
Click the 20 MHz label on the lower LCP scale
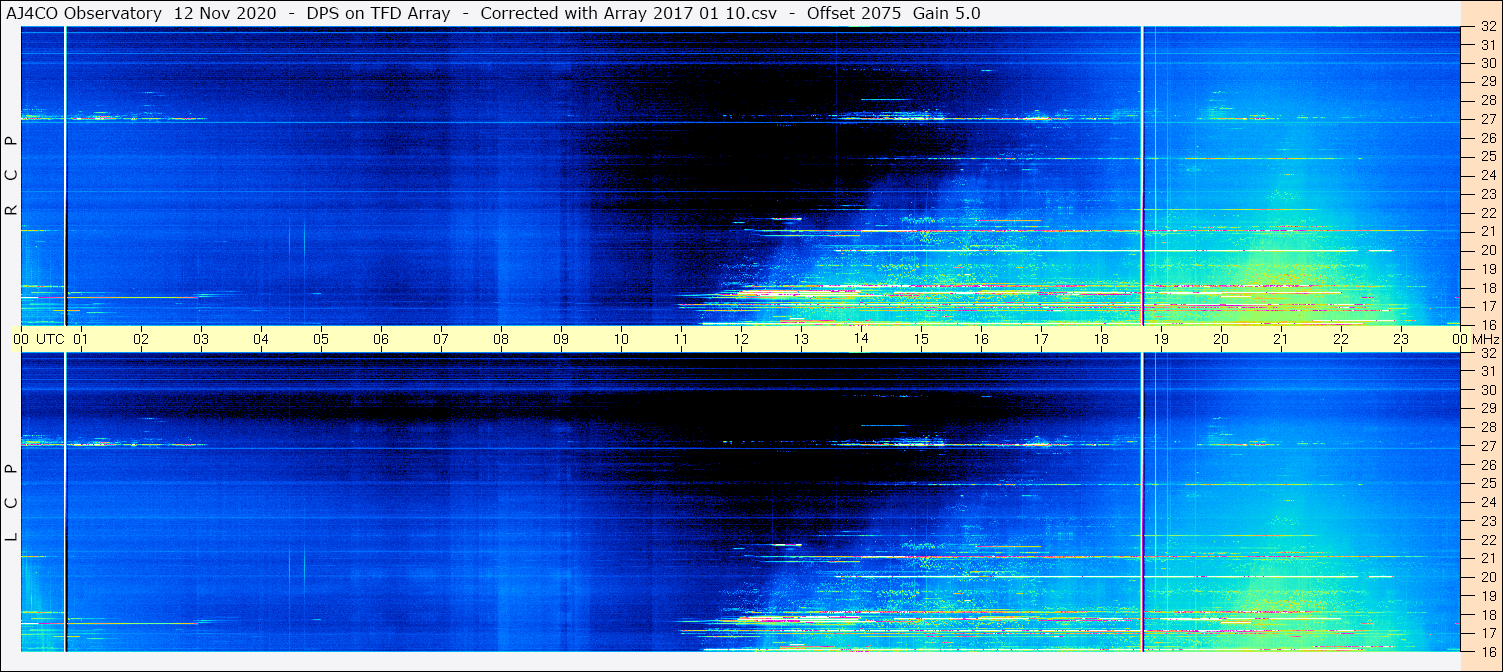[x=1487, y=577]
